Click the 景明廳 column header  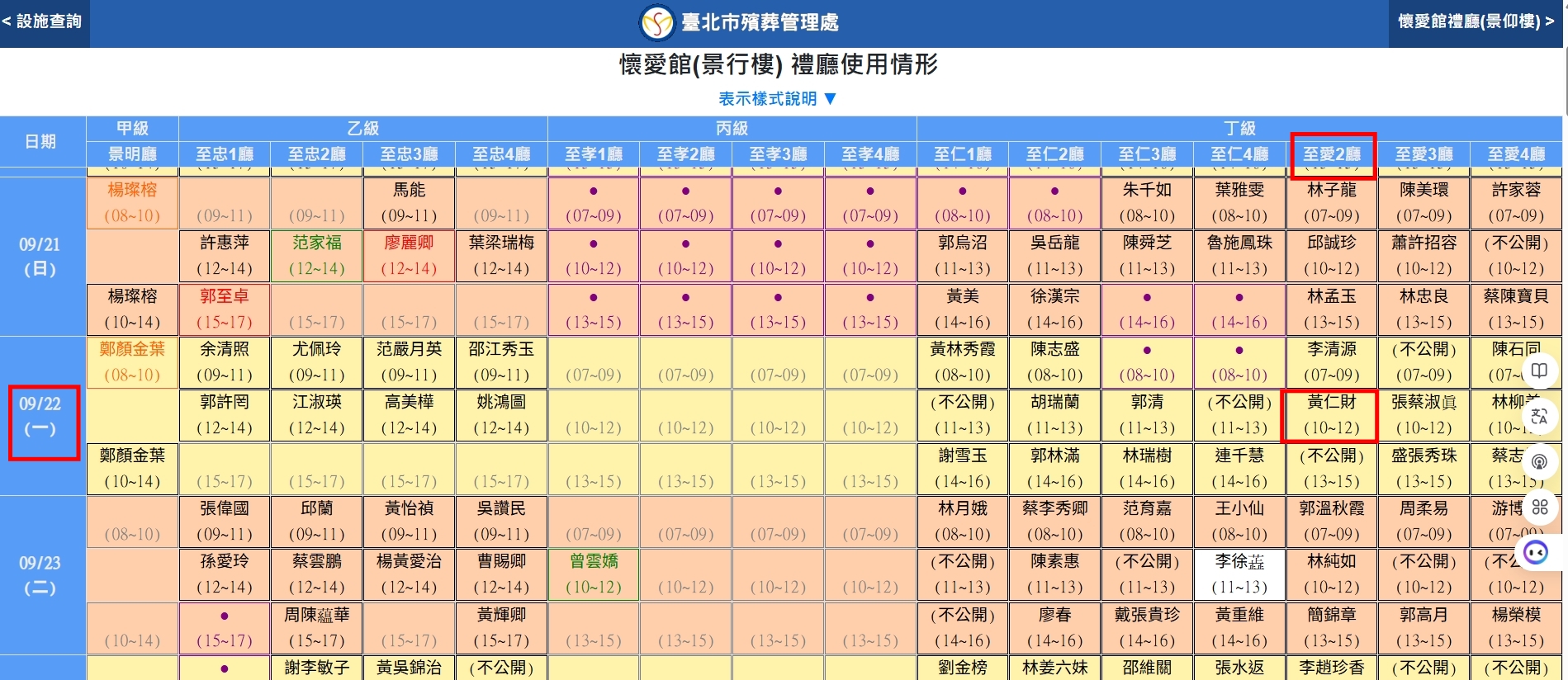tap(132, 154)
